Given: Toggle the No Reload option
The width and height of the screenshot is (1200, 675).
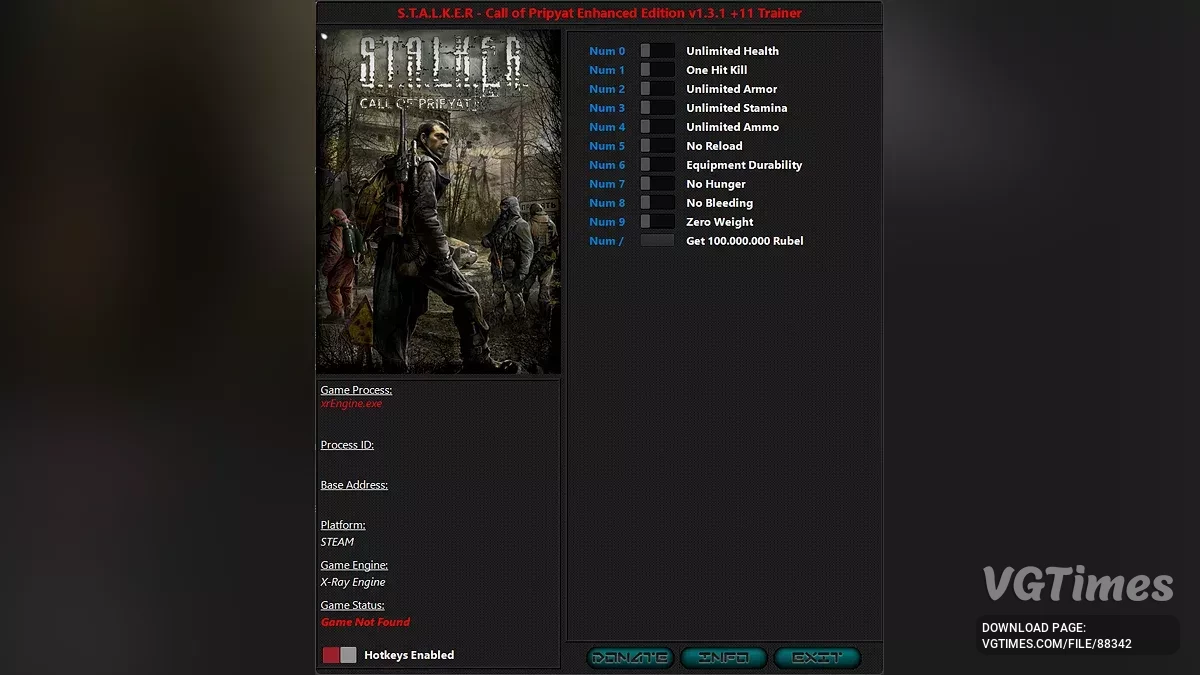Looking at the screenshot, I should click(657, 146).
